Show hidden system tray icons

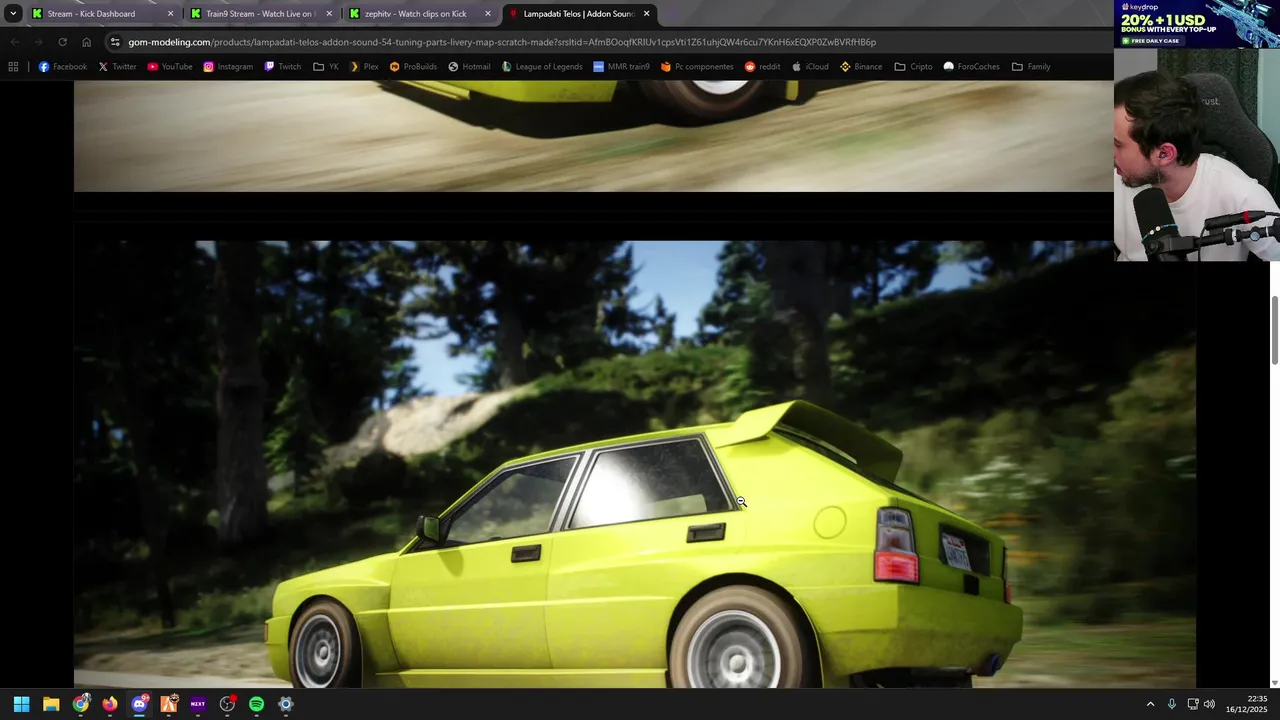pyautogui.click(x=1150, y=704)
